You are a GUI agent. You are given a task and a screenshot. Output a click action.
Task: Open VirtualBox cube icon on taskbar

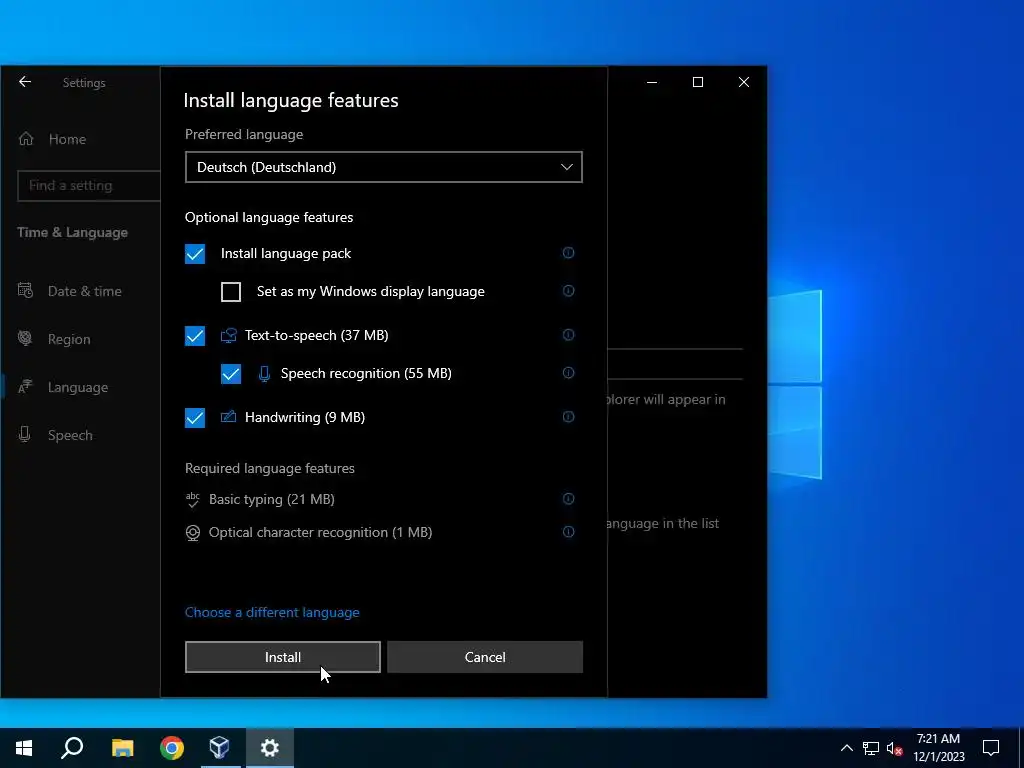(219, 748)
